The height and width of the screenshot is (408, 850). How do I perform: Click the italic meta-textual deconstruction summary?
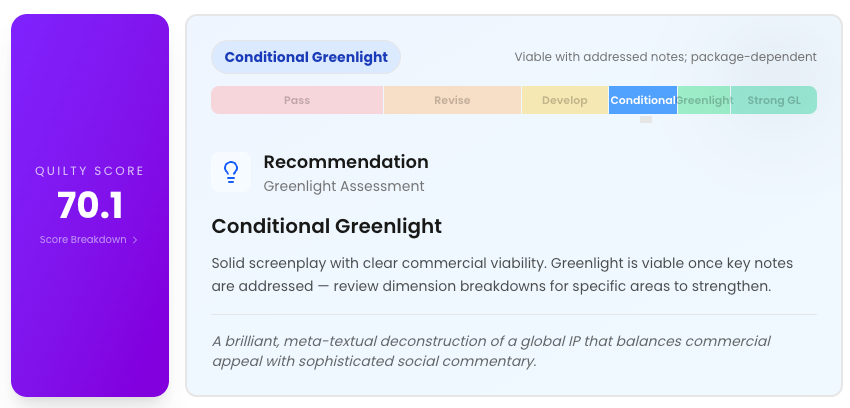[491, 351]
